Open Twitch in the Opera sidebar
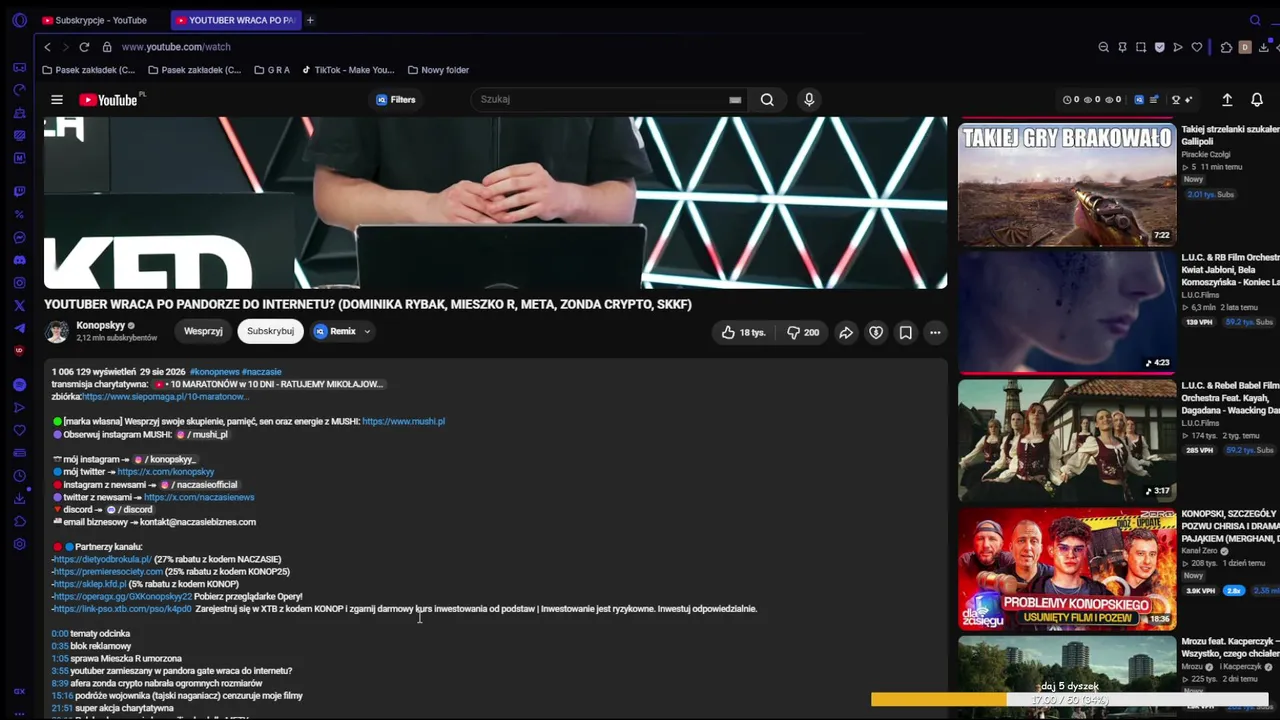 [19, 192]
